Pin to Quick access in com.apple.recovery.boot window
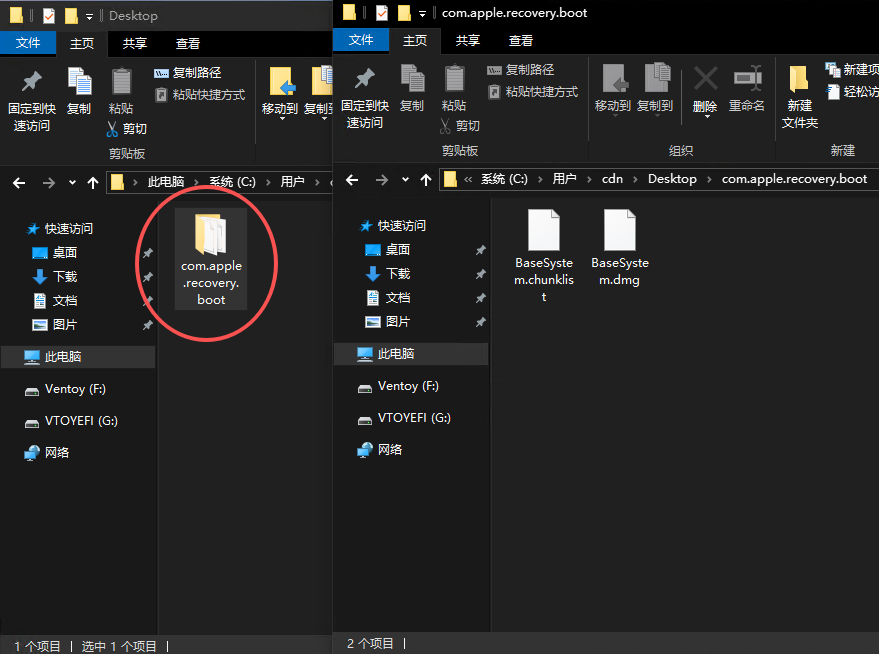Image resolution: width=879 pixels, height=654 pixels. 365,98
